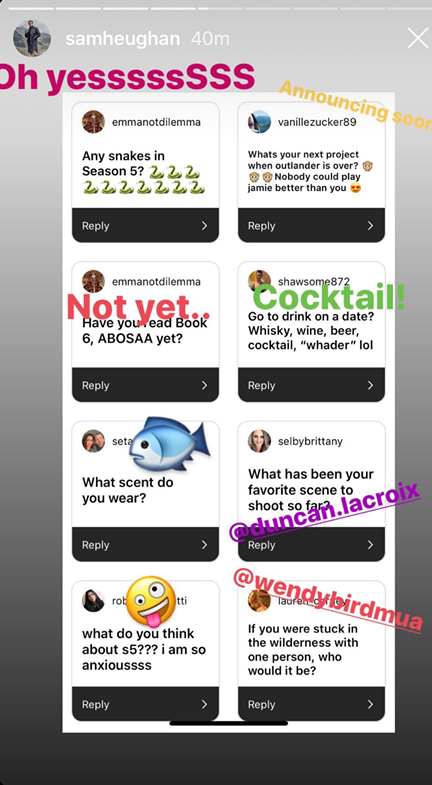Screen dimensions: 432x785
Task: Reply to the next project question
Action: 311,226
